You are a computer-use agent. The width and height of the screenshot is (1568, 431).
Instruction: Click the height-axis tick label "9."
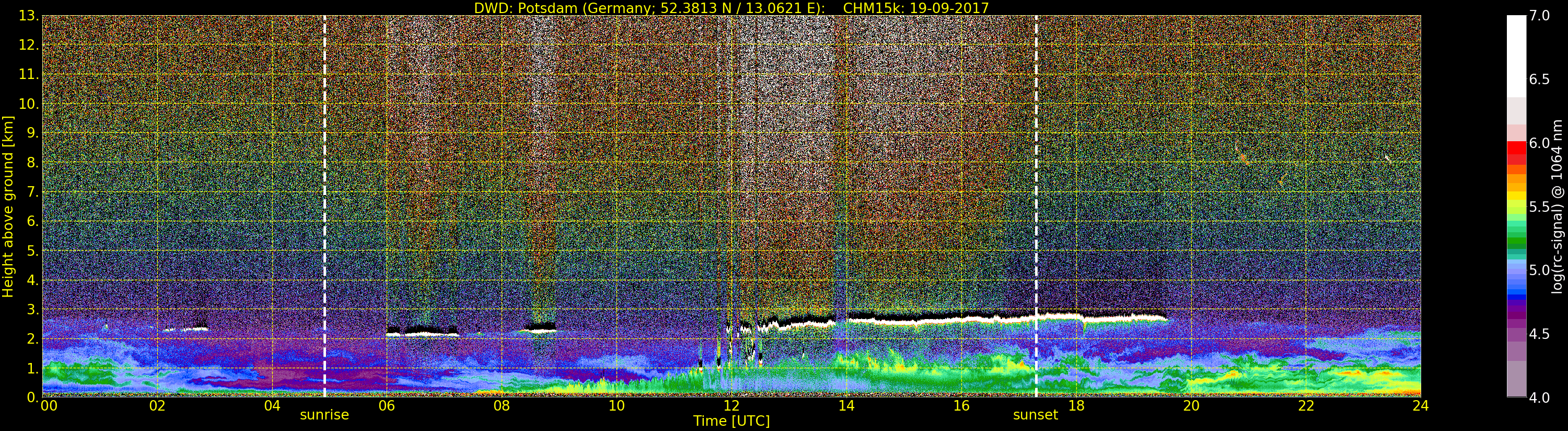point(32,133)
